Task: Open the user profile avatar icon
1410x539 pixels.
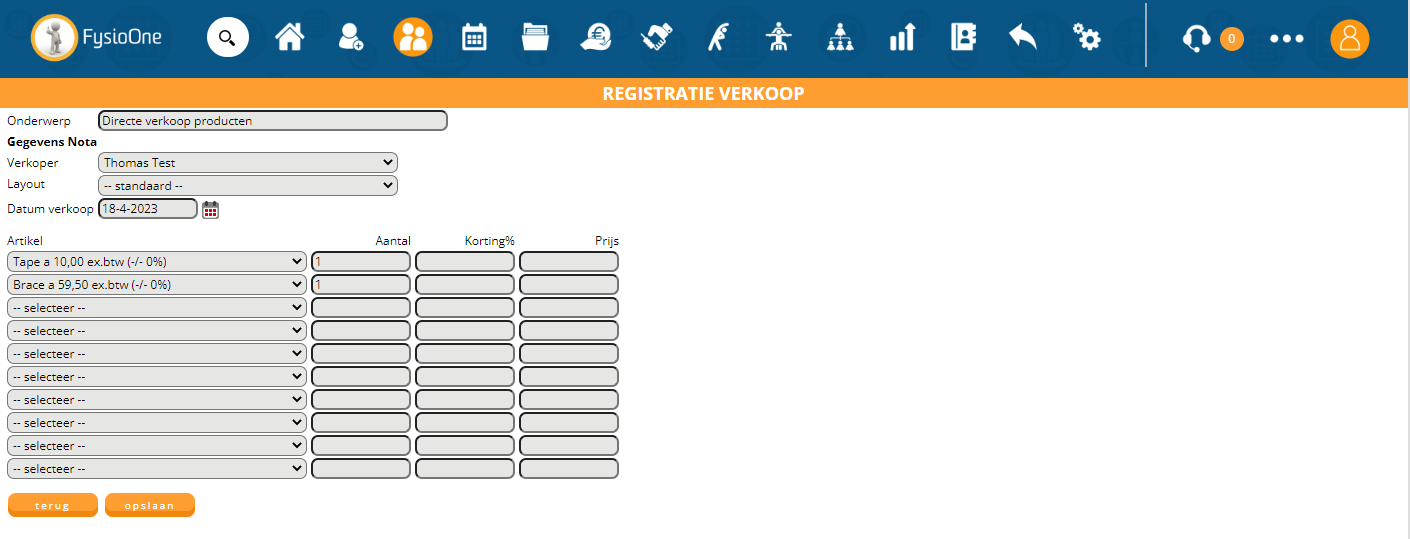Action: pyautogui.click(x=1349, y=39)
